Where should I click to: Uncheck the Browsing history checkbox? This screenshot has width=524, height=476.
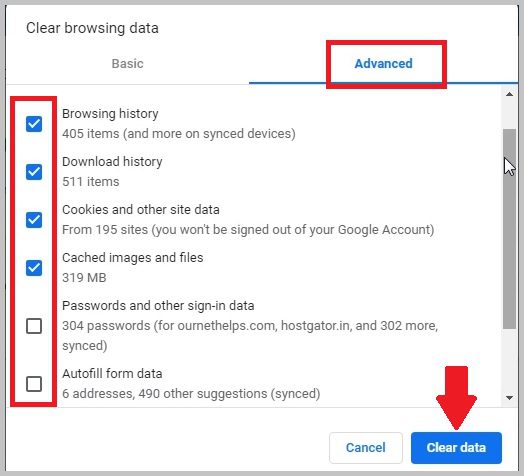pyautogui.click(x=34, y=124)
